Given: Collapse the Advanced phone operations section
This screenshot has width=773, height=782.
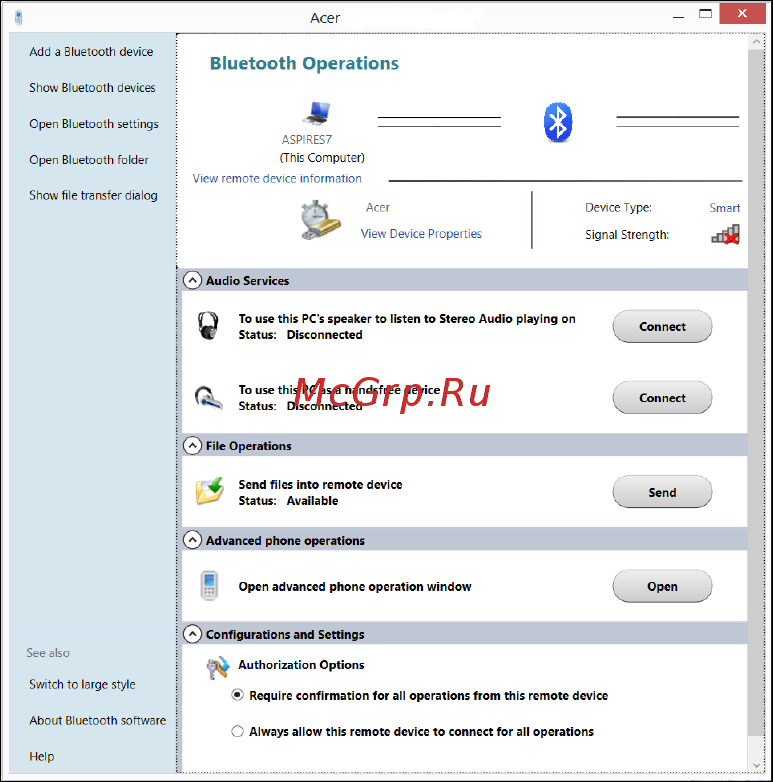Looking at the screenshot, I should tap(193, 540).
